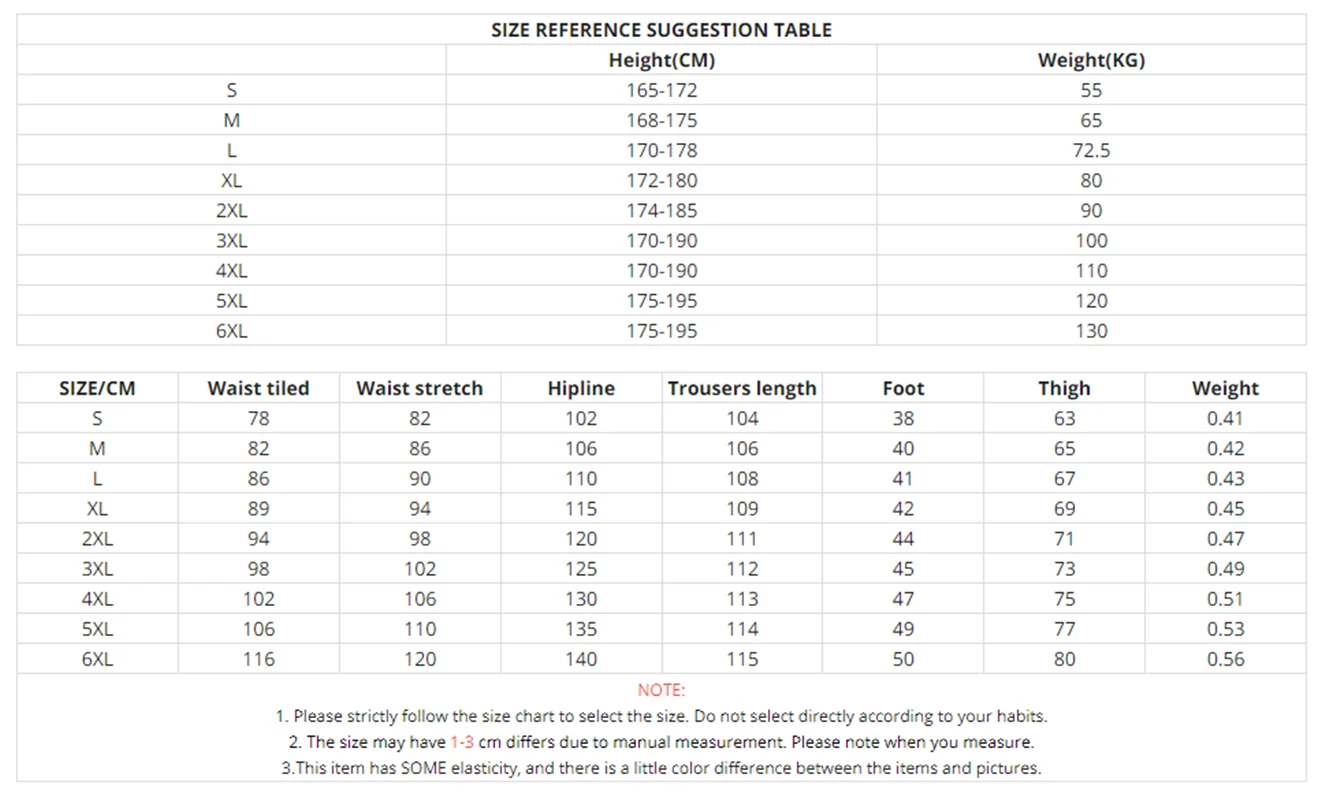Viewport: 1336px width, 800px height.
Task: Select the Weight(KG) column header
Action: pos(1091,60)
